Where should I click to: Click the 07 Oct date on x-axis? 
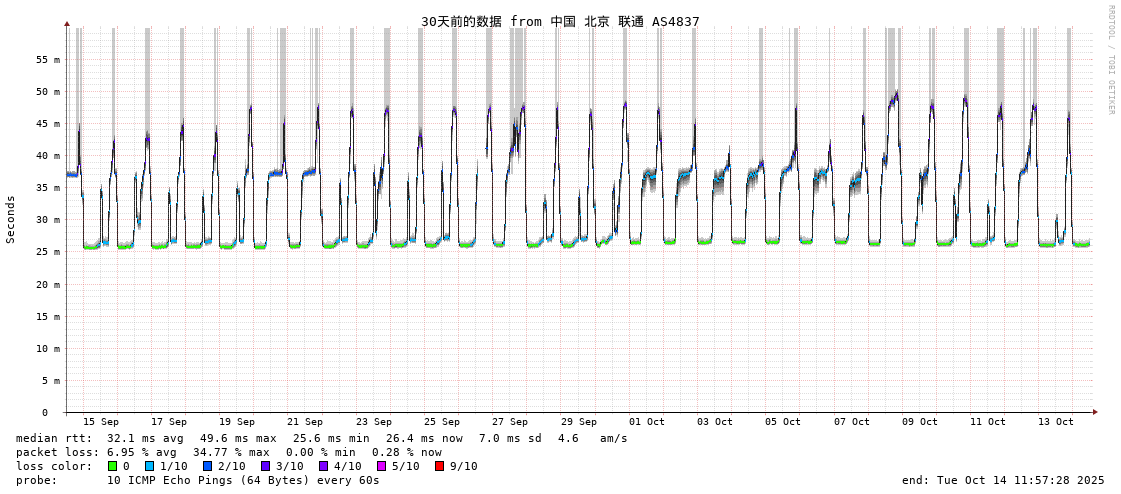click(x=852, y=422)
